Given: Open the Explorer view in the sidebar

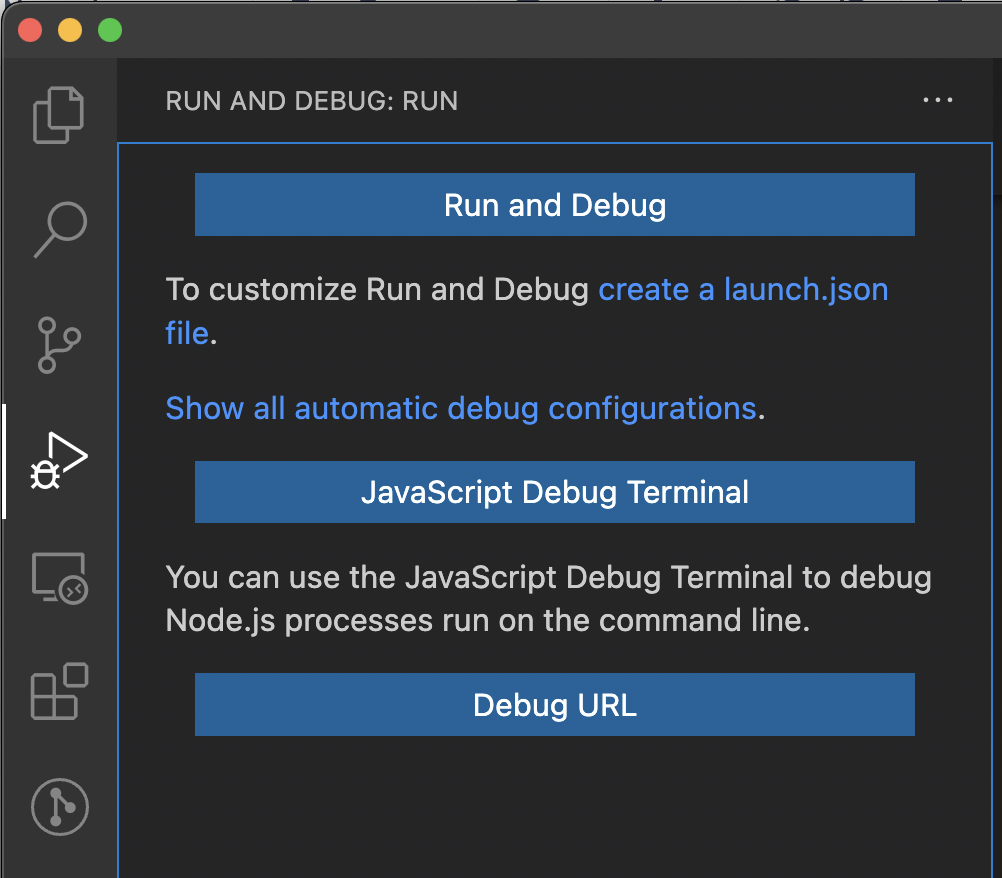Looking at the screenshot, I should pos(59,114).
